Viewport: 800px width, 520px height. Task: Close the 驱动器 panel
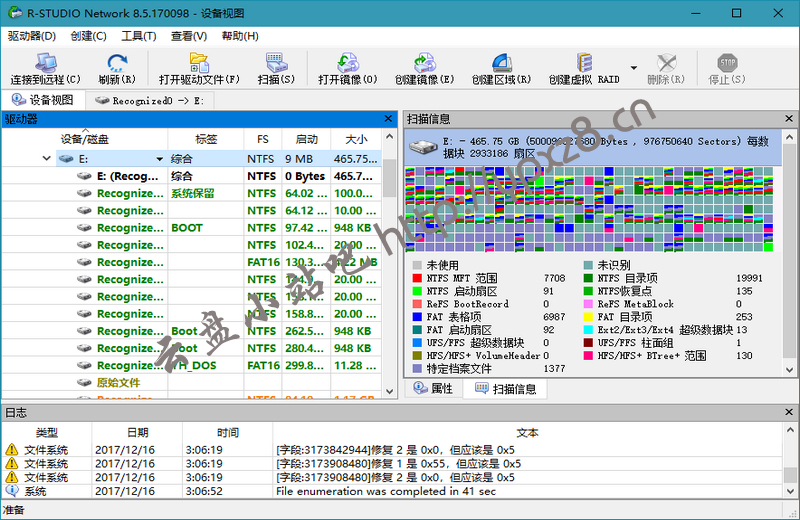coord(388,119)
